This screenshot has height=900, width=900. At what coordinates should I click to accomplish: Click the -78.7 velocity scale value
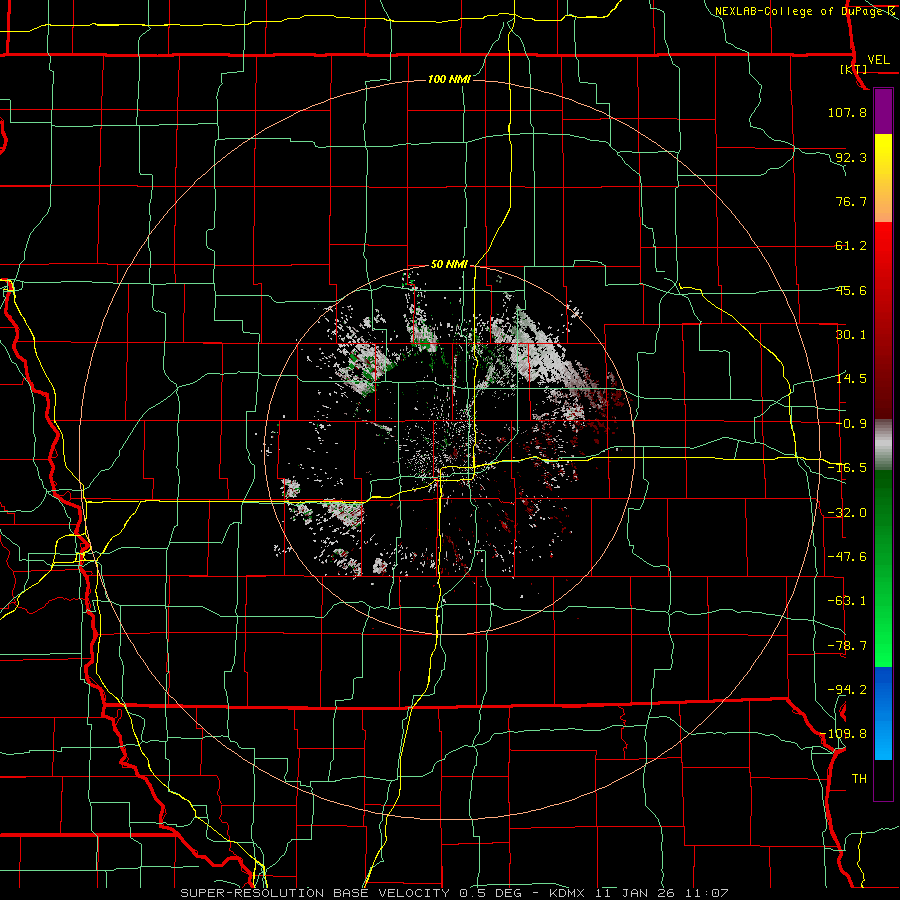(x=847, y=646)
